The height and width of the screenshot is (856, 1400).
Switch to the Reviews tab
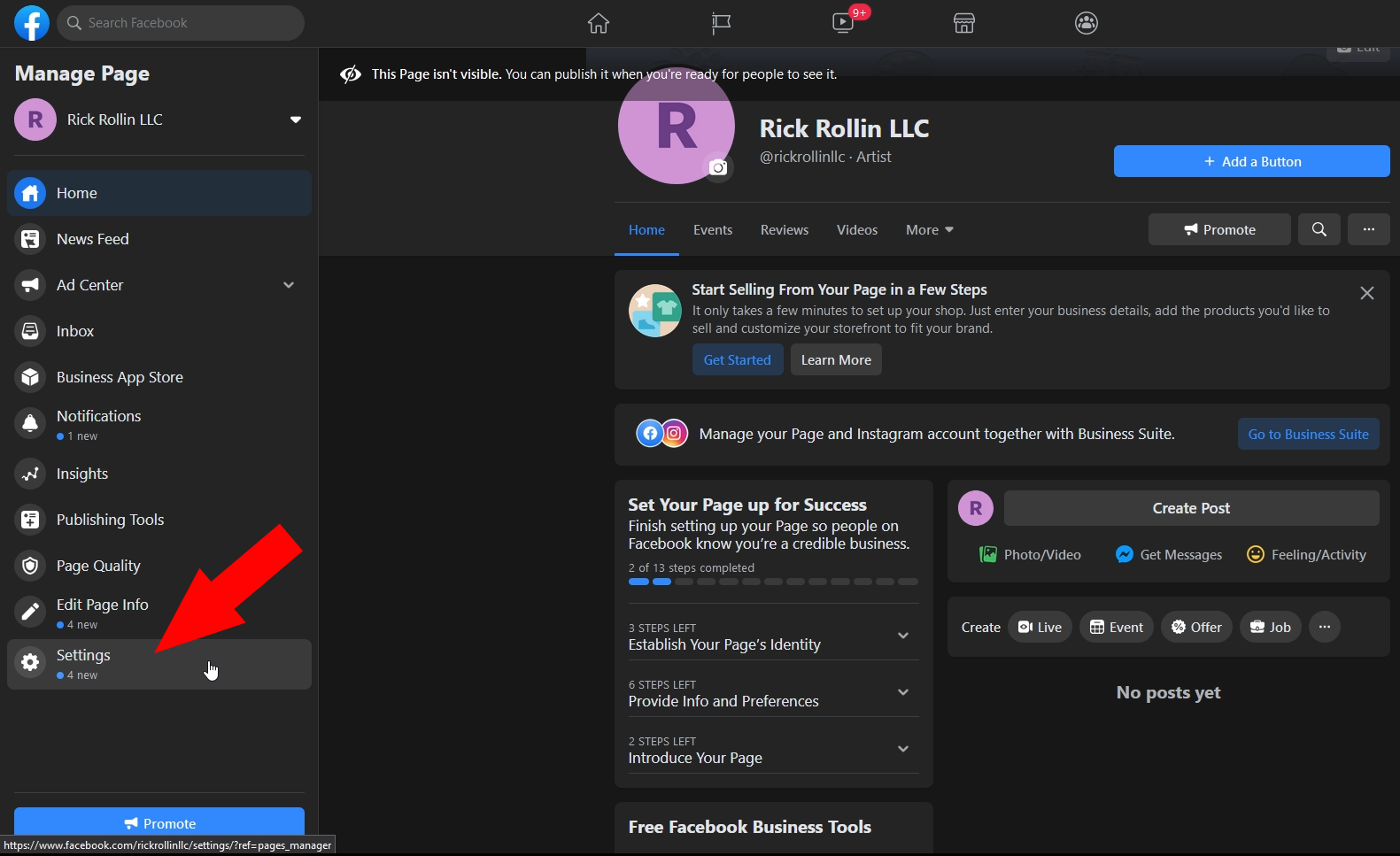click(x=785, y=230)
